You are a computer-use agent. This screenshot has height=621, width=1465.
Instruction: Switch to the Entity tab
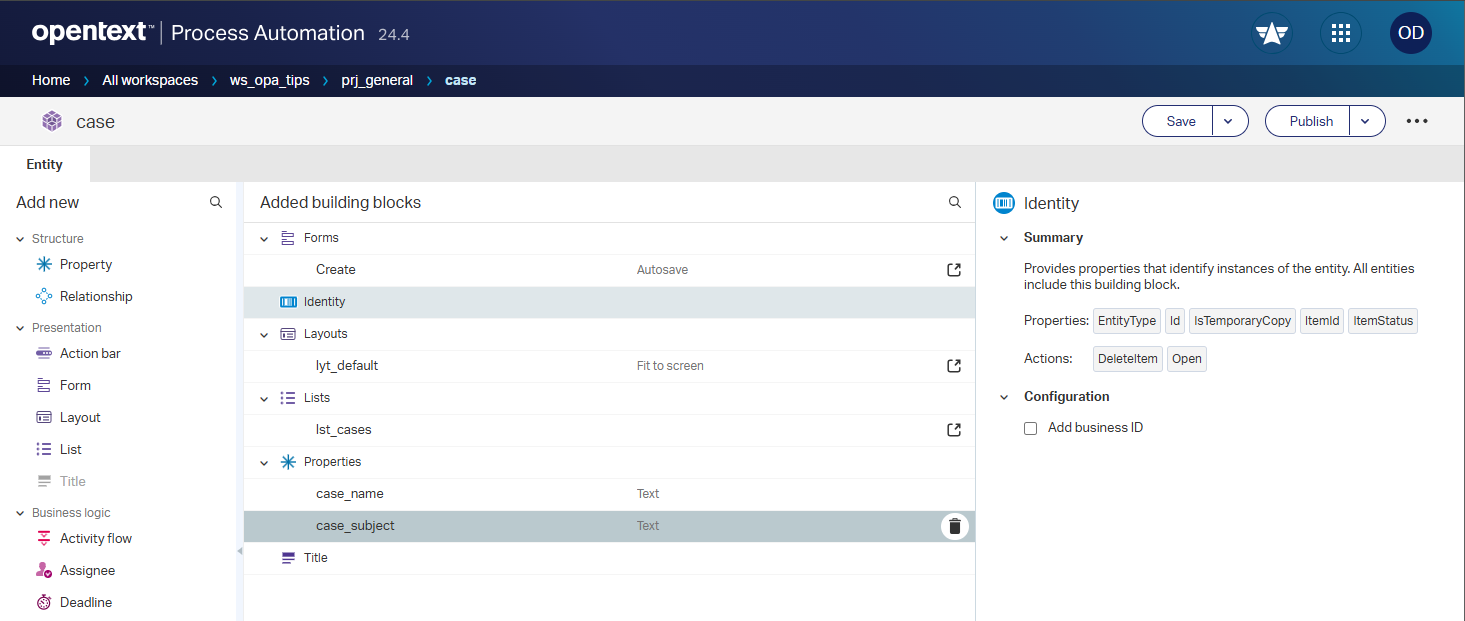pyautogui.click(x=44, y=164)
